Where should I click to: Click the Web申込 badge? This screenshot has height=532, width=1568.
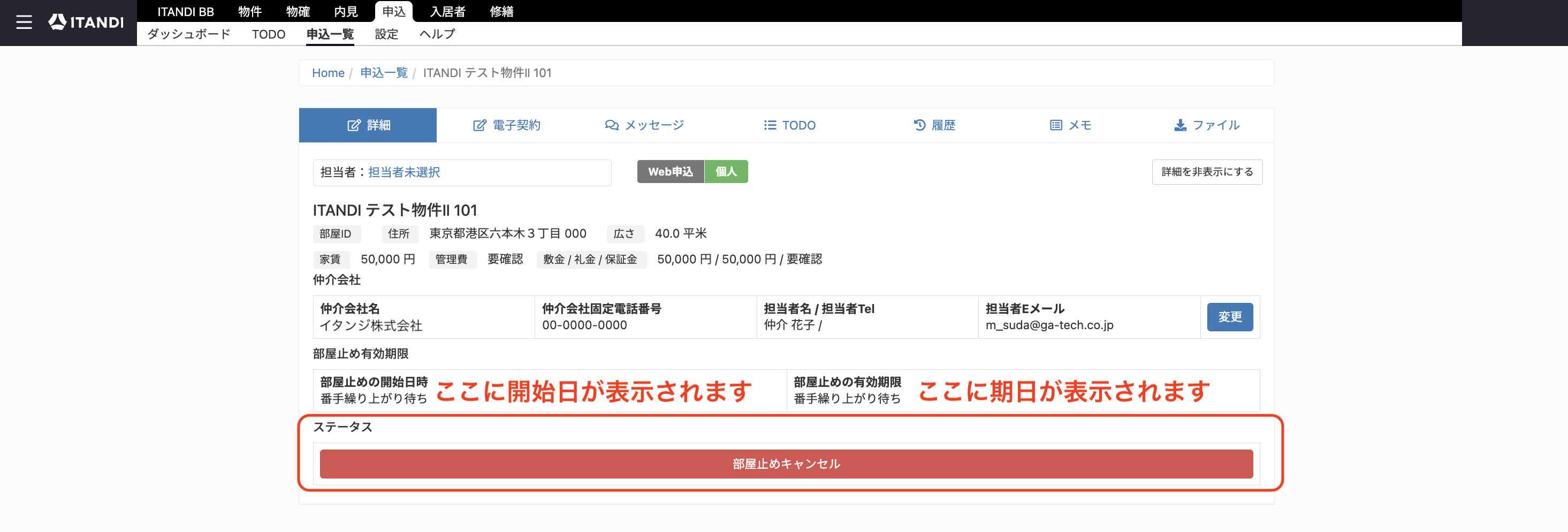click(670, 172)
